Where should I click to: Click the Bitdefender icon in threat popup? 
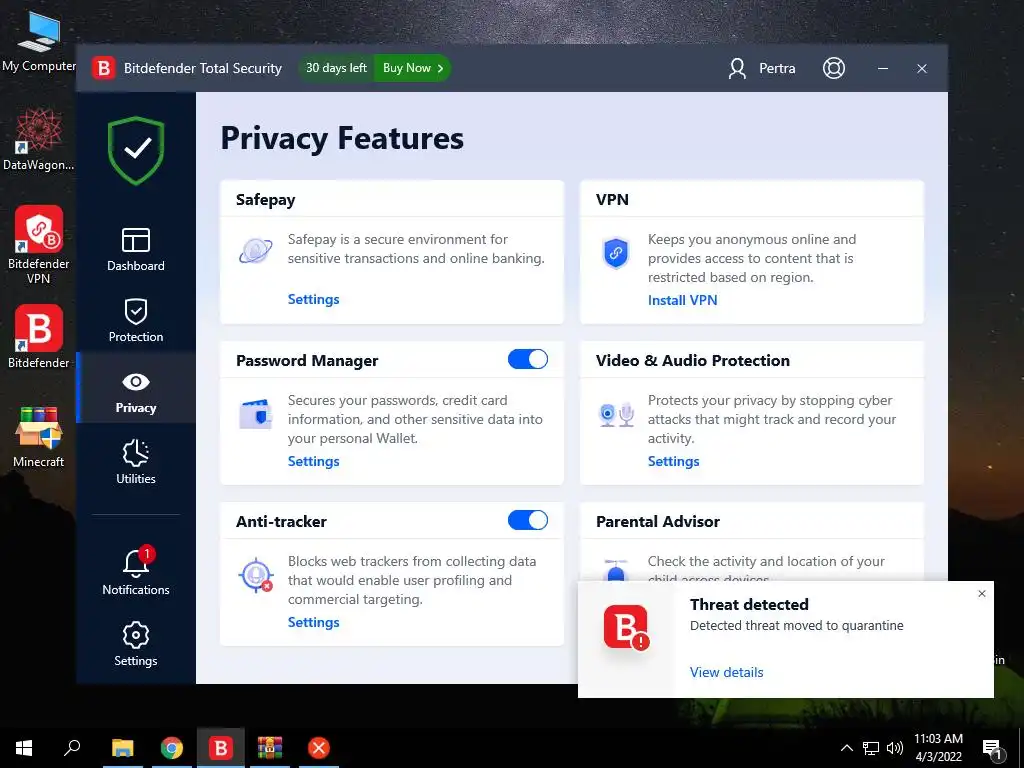tap(626, 627)
